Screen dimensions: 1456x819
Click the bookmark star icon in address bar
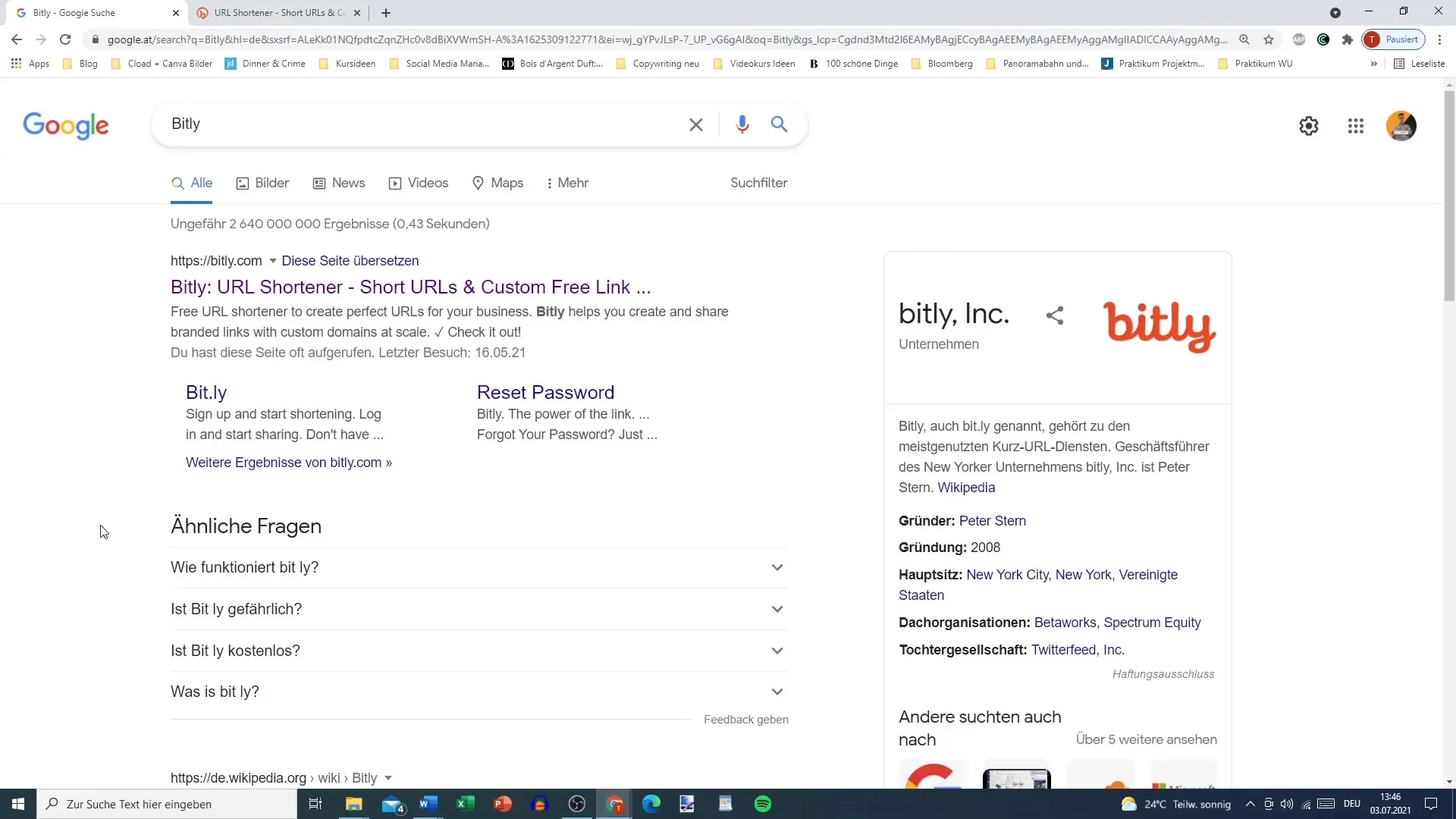[x=1268, y=39]
